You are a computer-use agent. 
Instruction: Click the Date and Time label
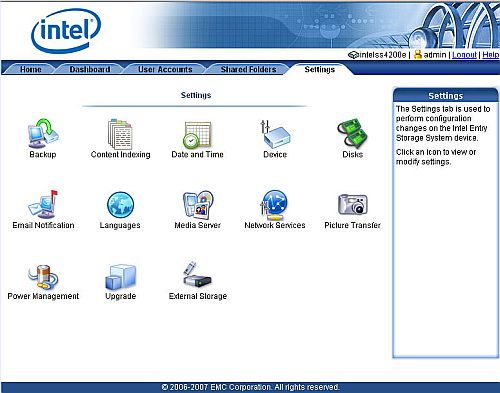pyautogui.click(x=197, y=154)
